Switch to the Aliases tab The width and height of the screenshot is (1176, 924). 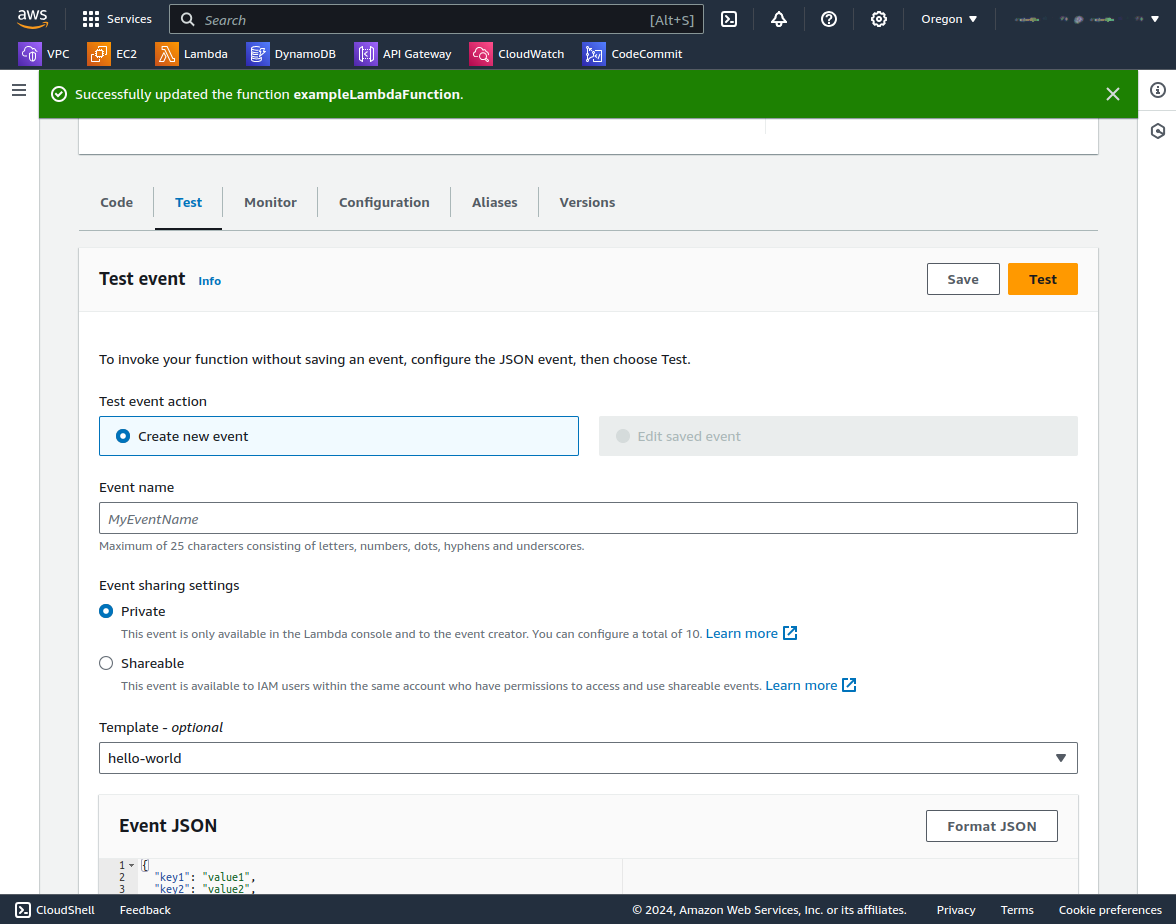494,202
